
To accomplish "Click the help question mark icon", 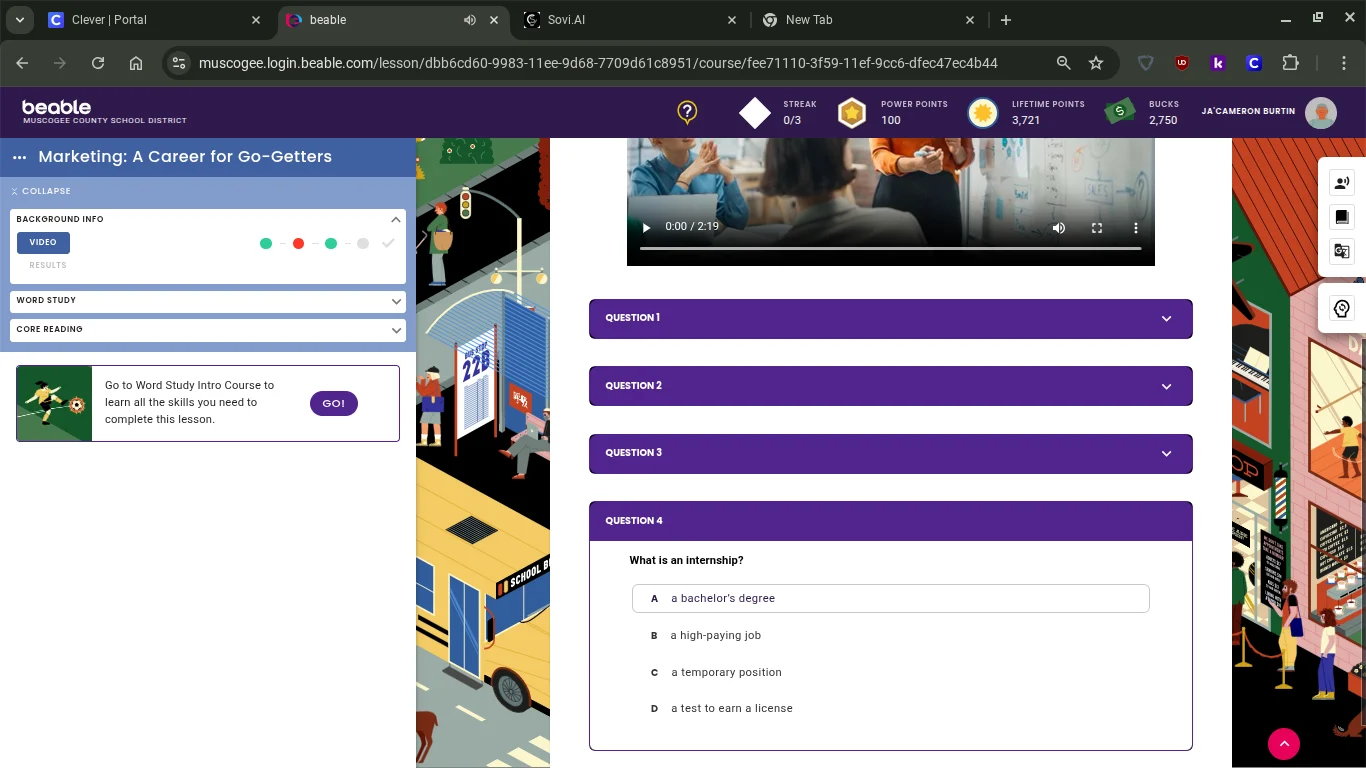I will (x=687, y=112).
